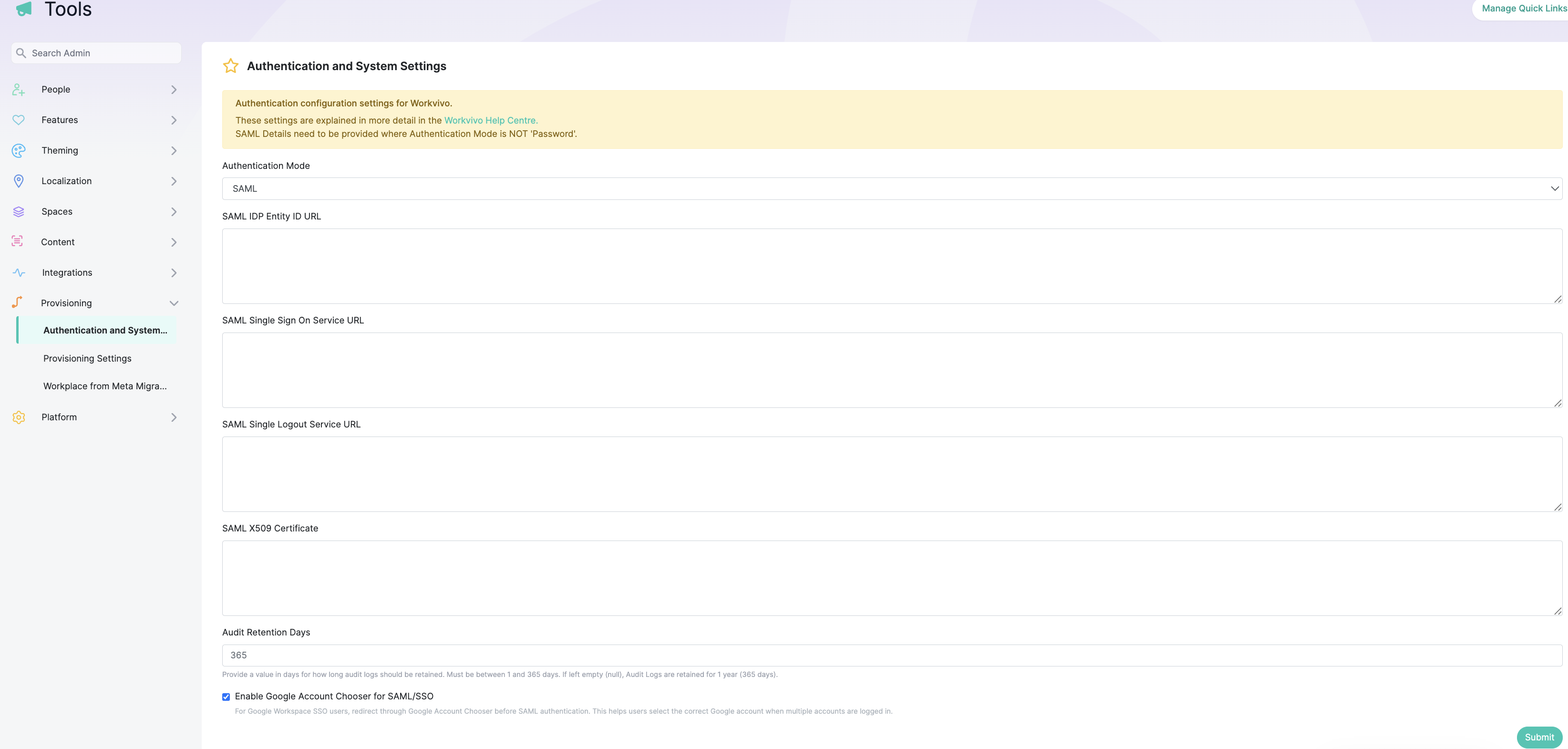This screenshot has height=749, width=1568.
Task: Select Workplace from Meta Migration item
Action: 105,386
